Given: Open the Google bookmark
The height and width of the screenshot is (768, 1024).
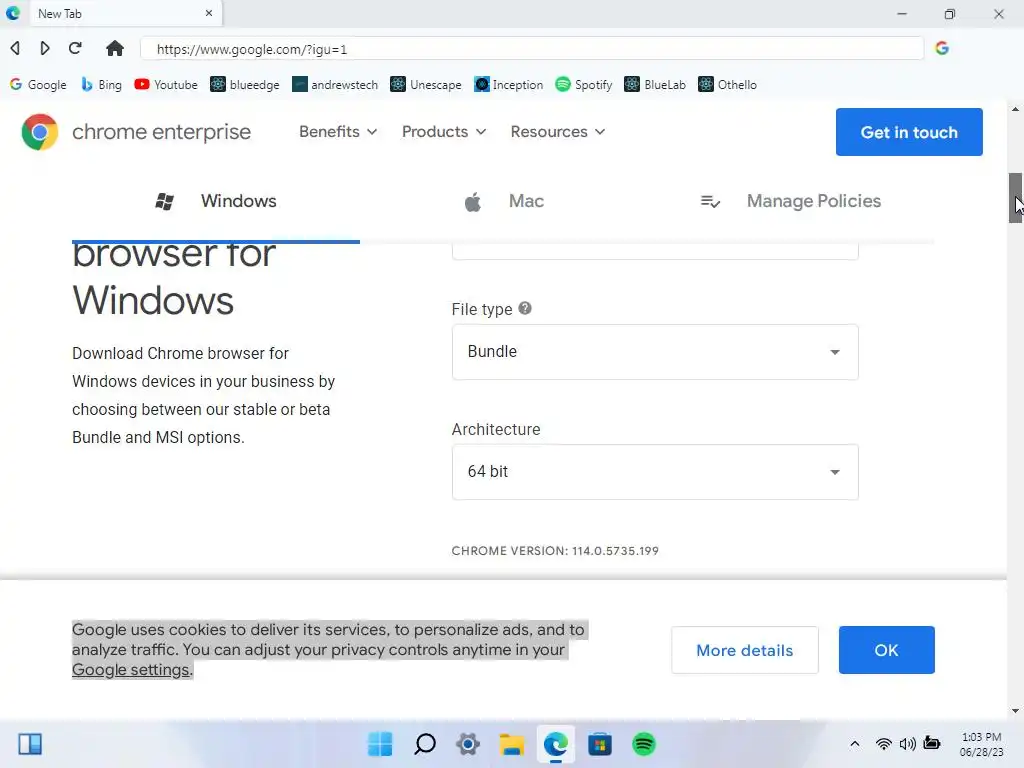Looking at the screenshot, I should [39, 85].
